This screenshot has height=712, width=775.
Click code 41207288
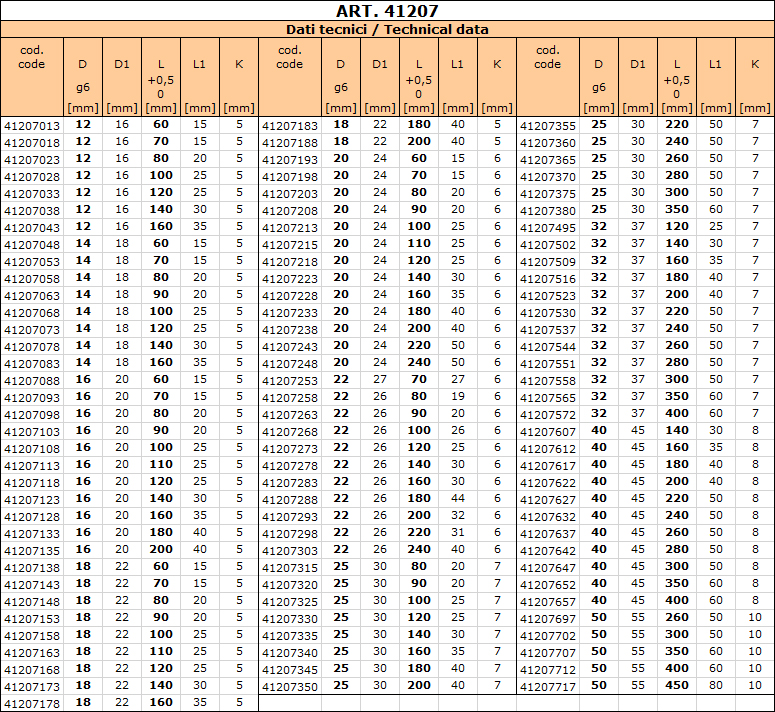tap(290, 500)
